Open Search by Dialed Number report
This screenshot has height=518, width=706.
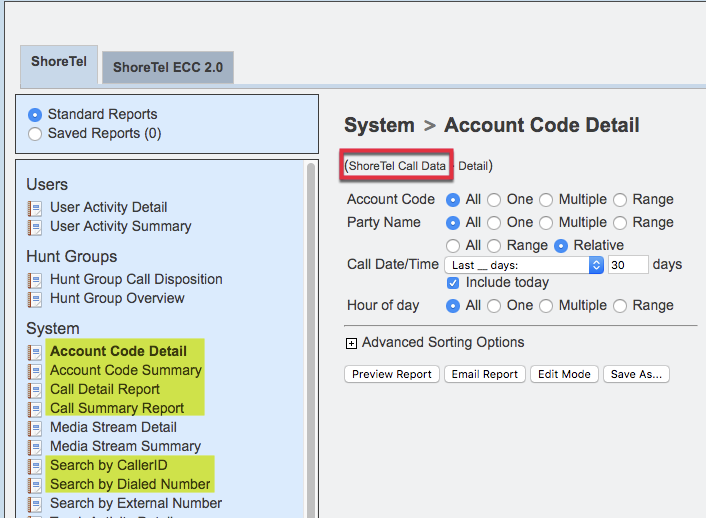(x=130, y=485)
